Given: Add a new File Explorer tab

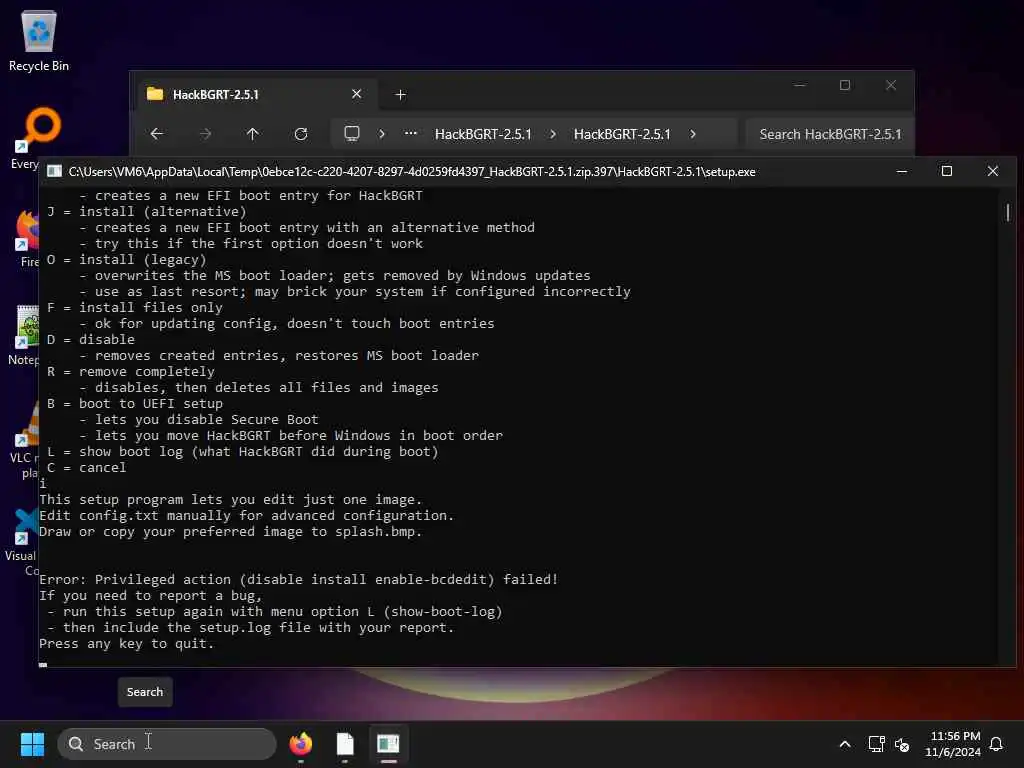Looking at the screenshot, I should click(x=400, y=95).
